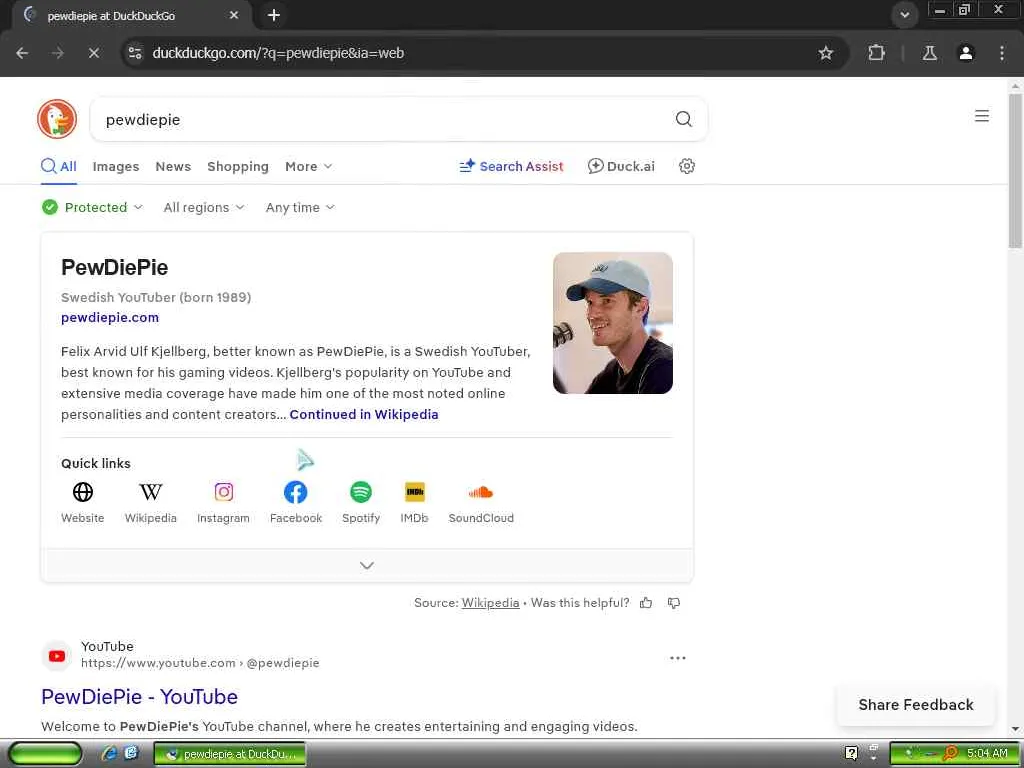Open the three-dot menu for YouTube result
Screen dimensions: 1024x768
click(678, 658)
